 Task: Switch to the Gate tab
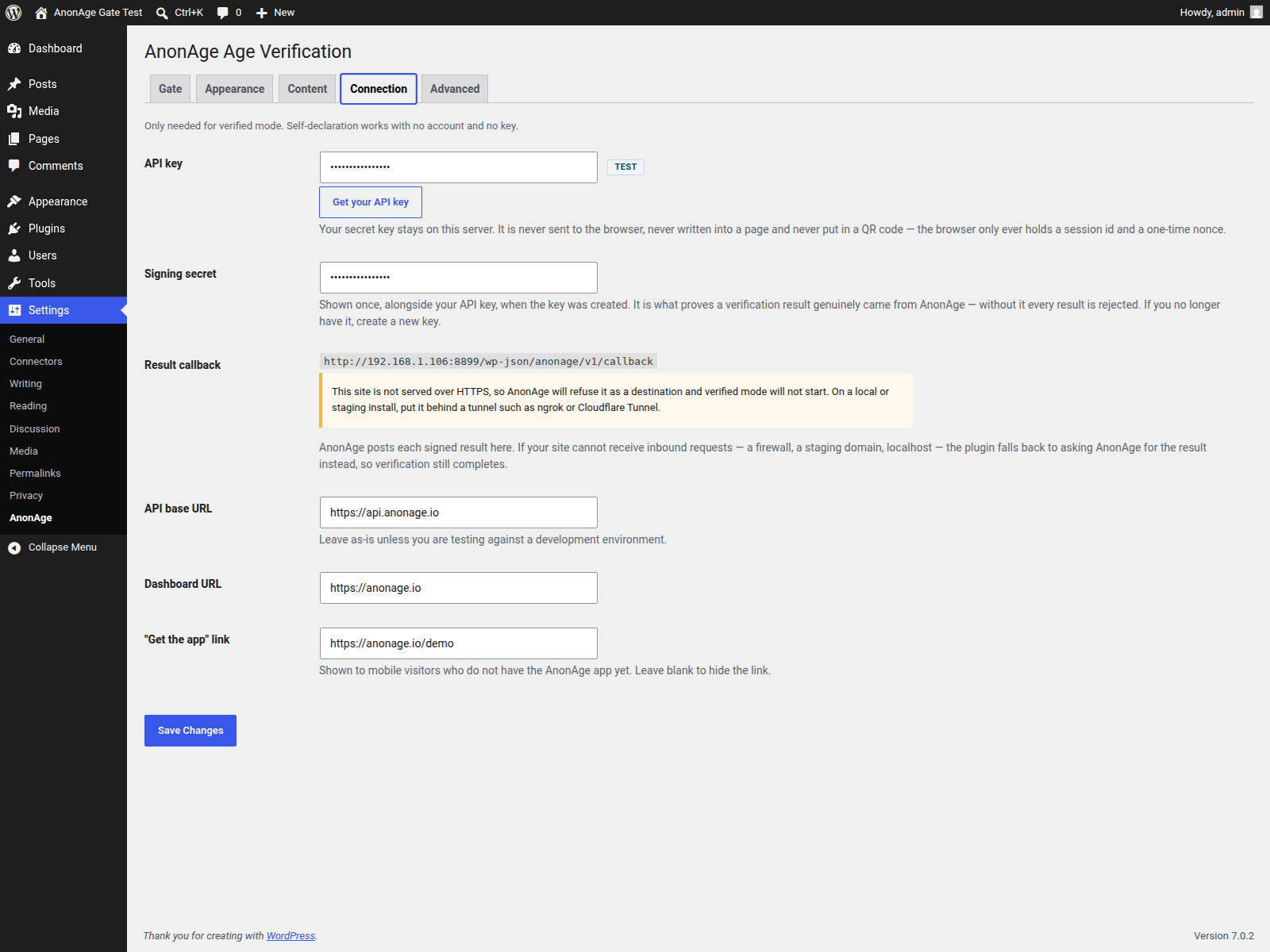click(x=170, y=89)
